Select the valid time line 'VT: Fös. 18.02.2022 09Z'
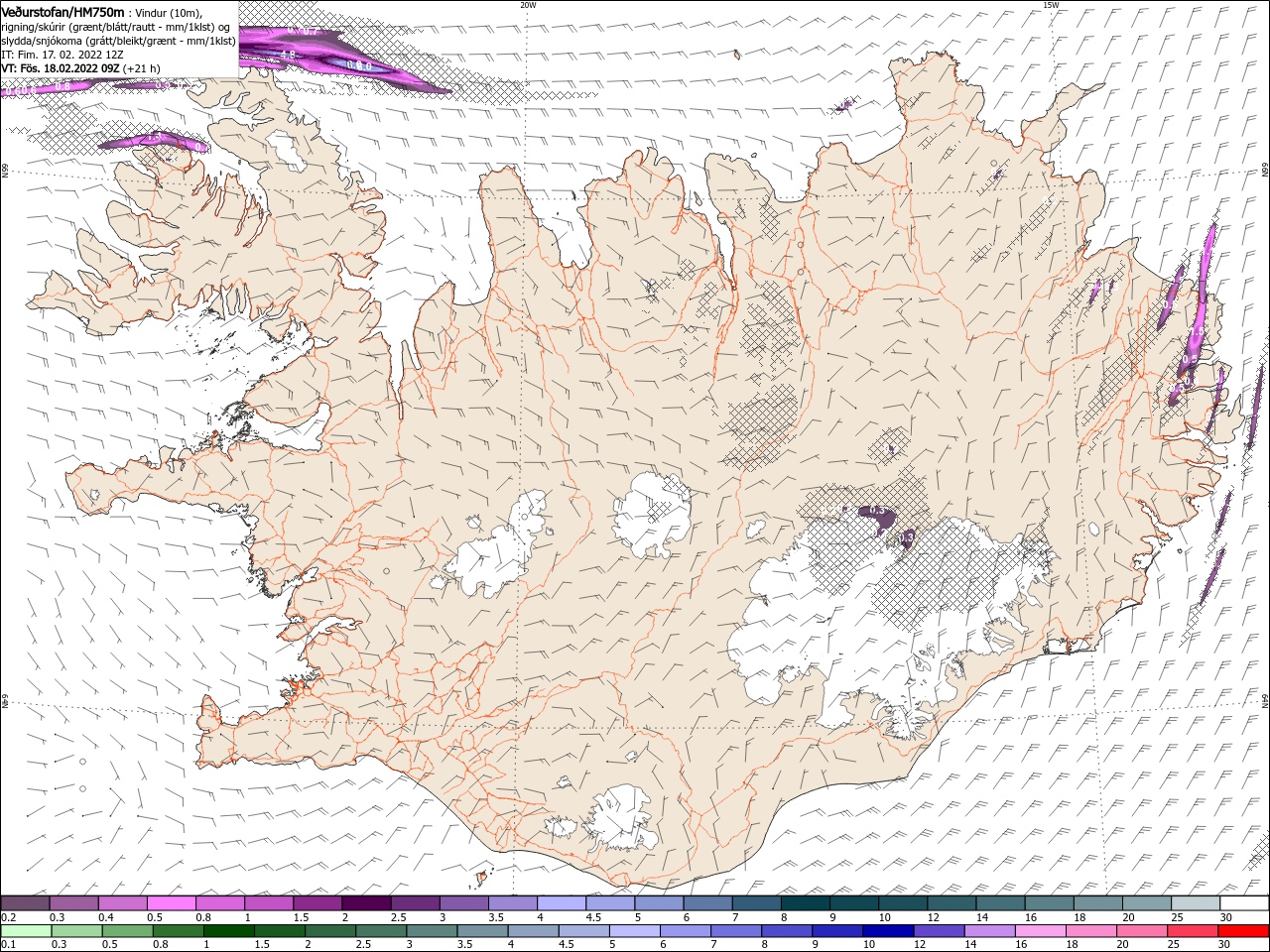 tap(62, 68)
